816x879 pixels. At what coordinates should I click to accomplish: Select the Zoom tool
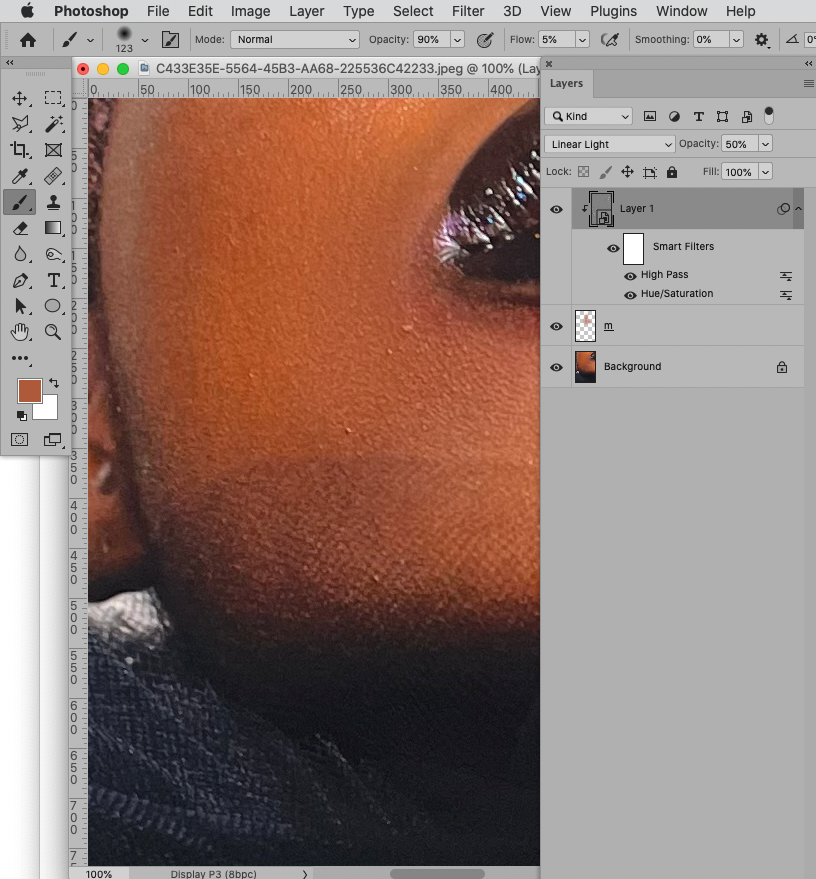[x=53, y=332]
